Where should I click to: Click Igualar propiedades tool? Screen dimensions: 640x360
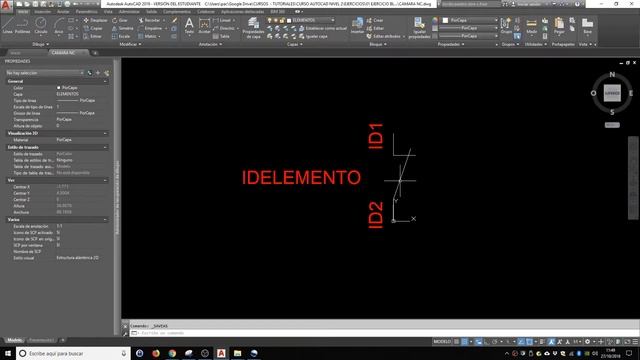[x=419, y=27]
